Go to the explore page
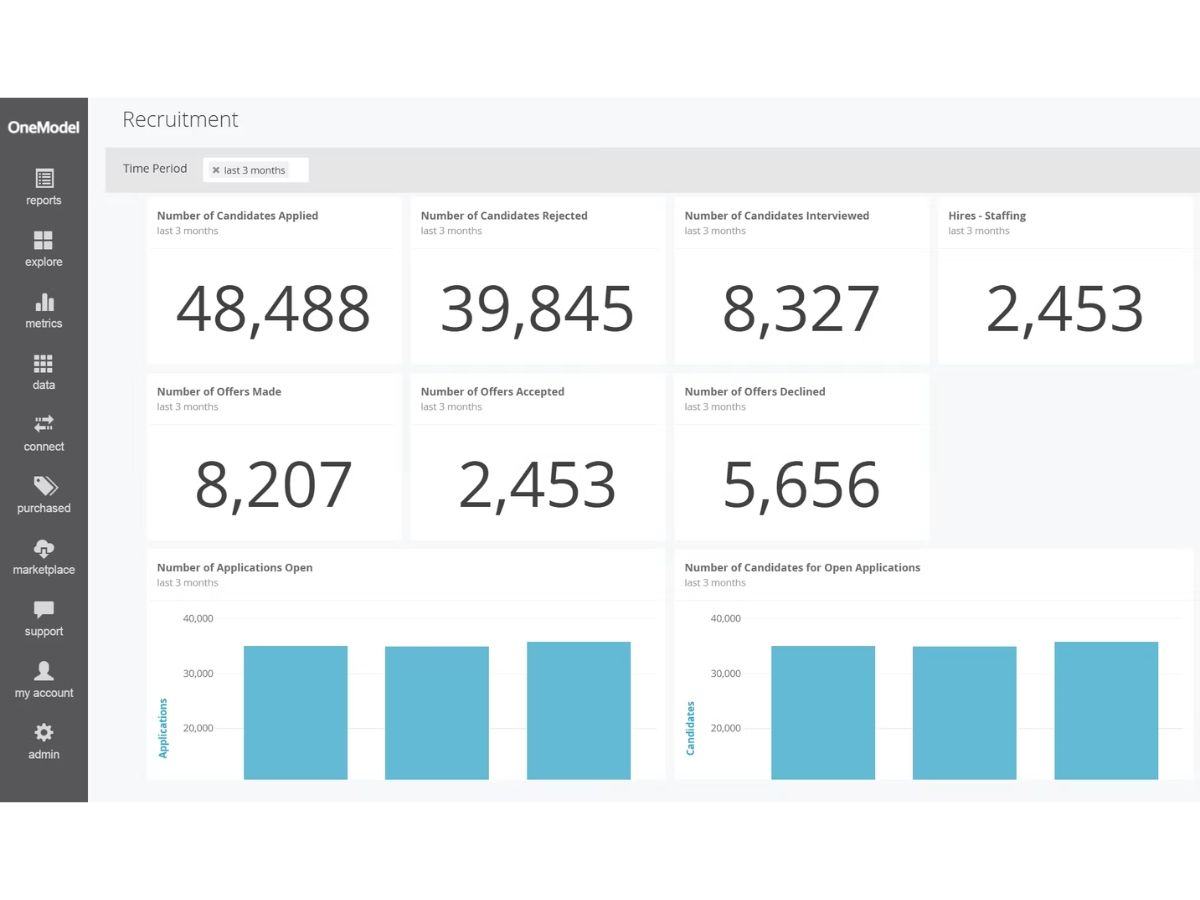Screen dimensions: 1200x900 (x=44, y=249)
